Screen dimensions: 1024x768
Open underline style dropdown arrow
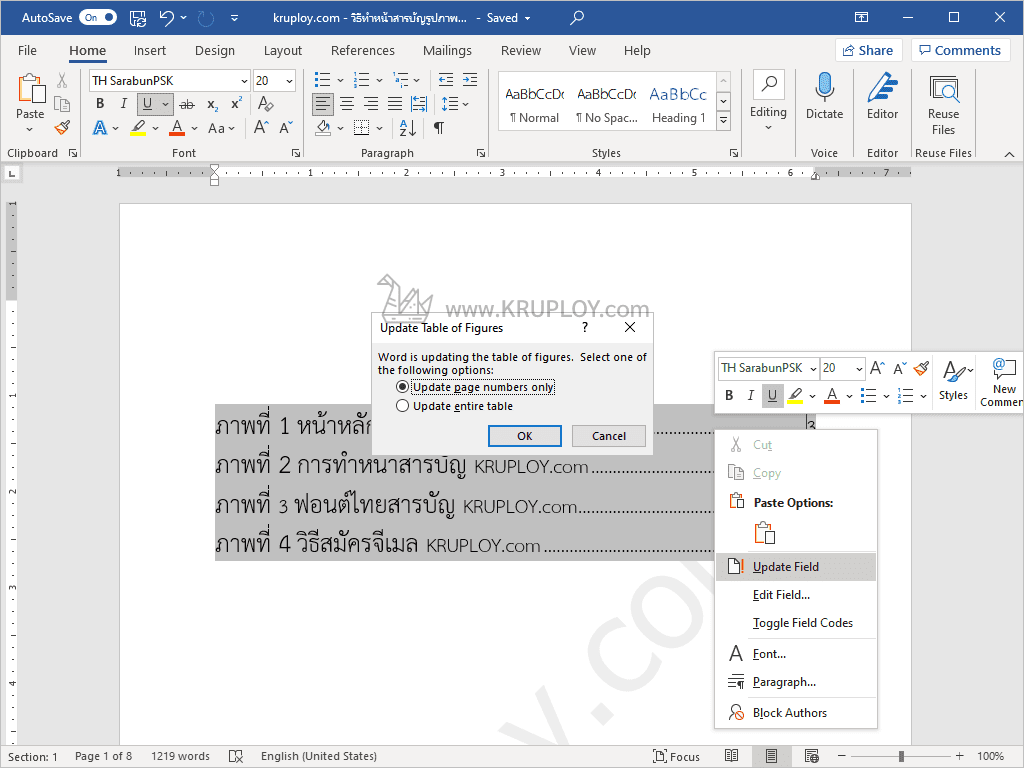[x=166, y=104]
